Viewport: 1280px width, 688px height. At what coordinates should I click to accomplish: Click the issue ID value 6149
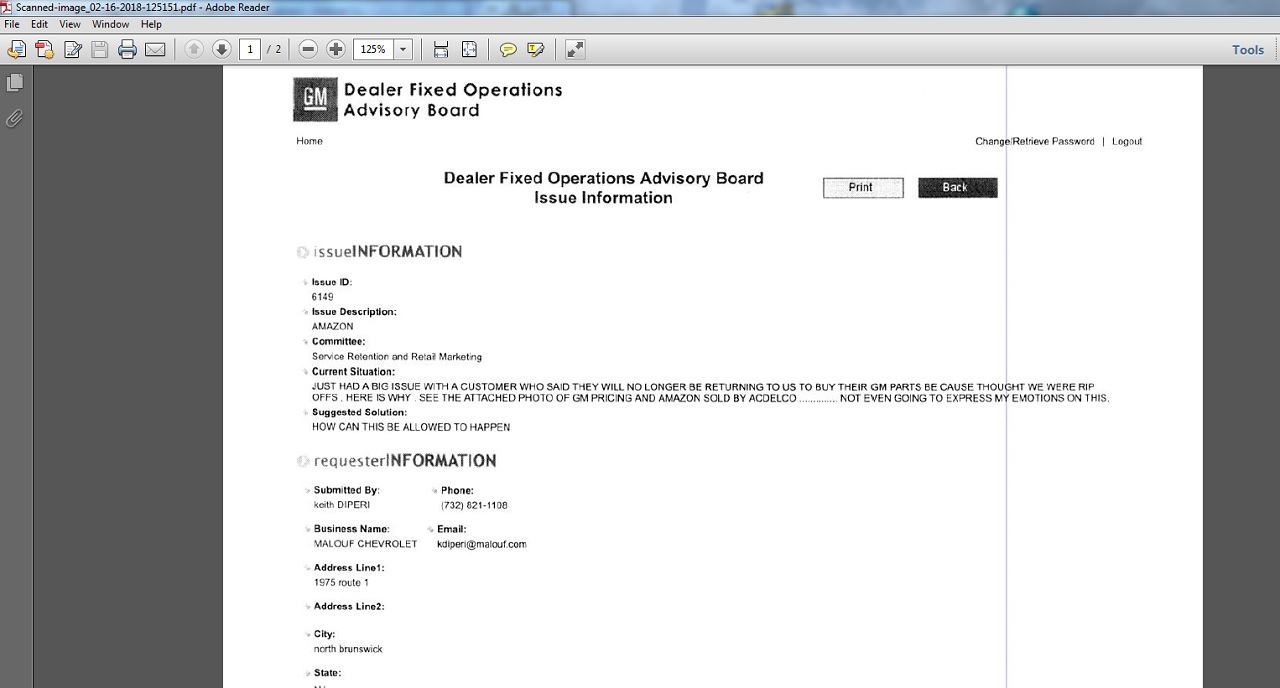pos(323,297)
